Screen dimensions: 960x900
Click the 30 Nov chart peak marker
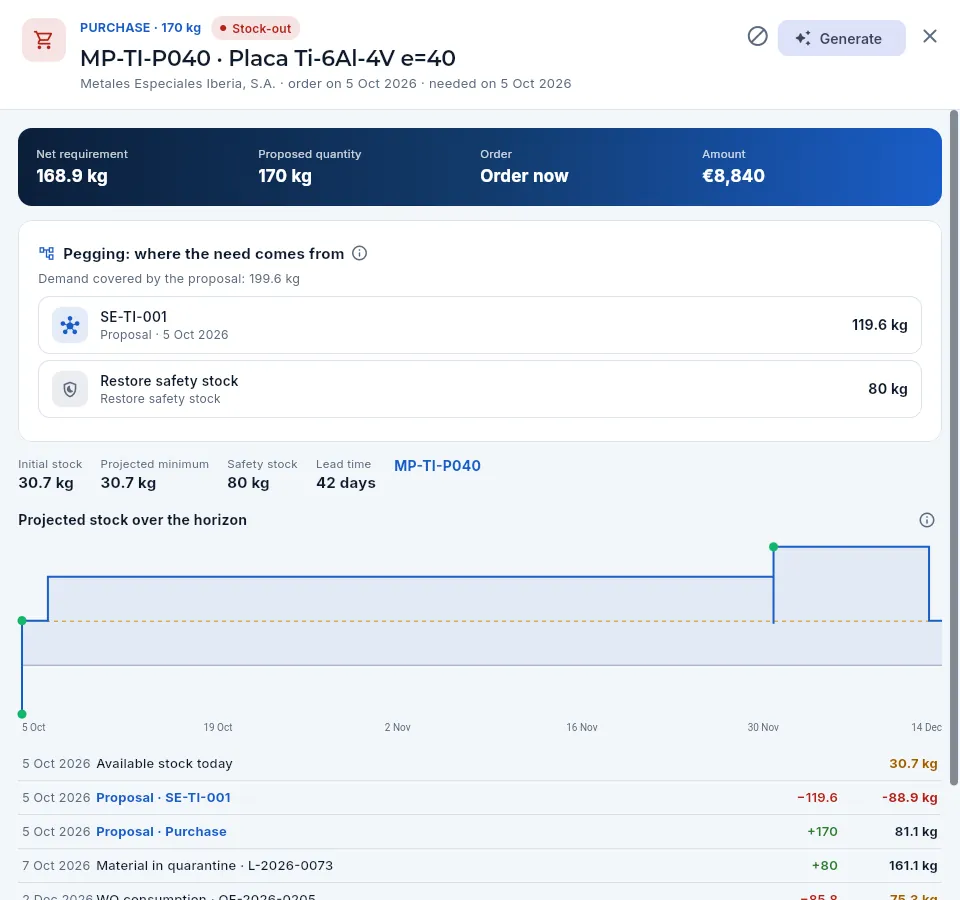(x=773, y=547)
